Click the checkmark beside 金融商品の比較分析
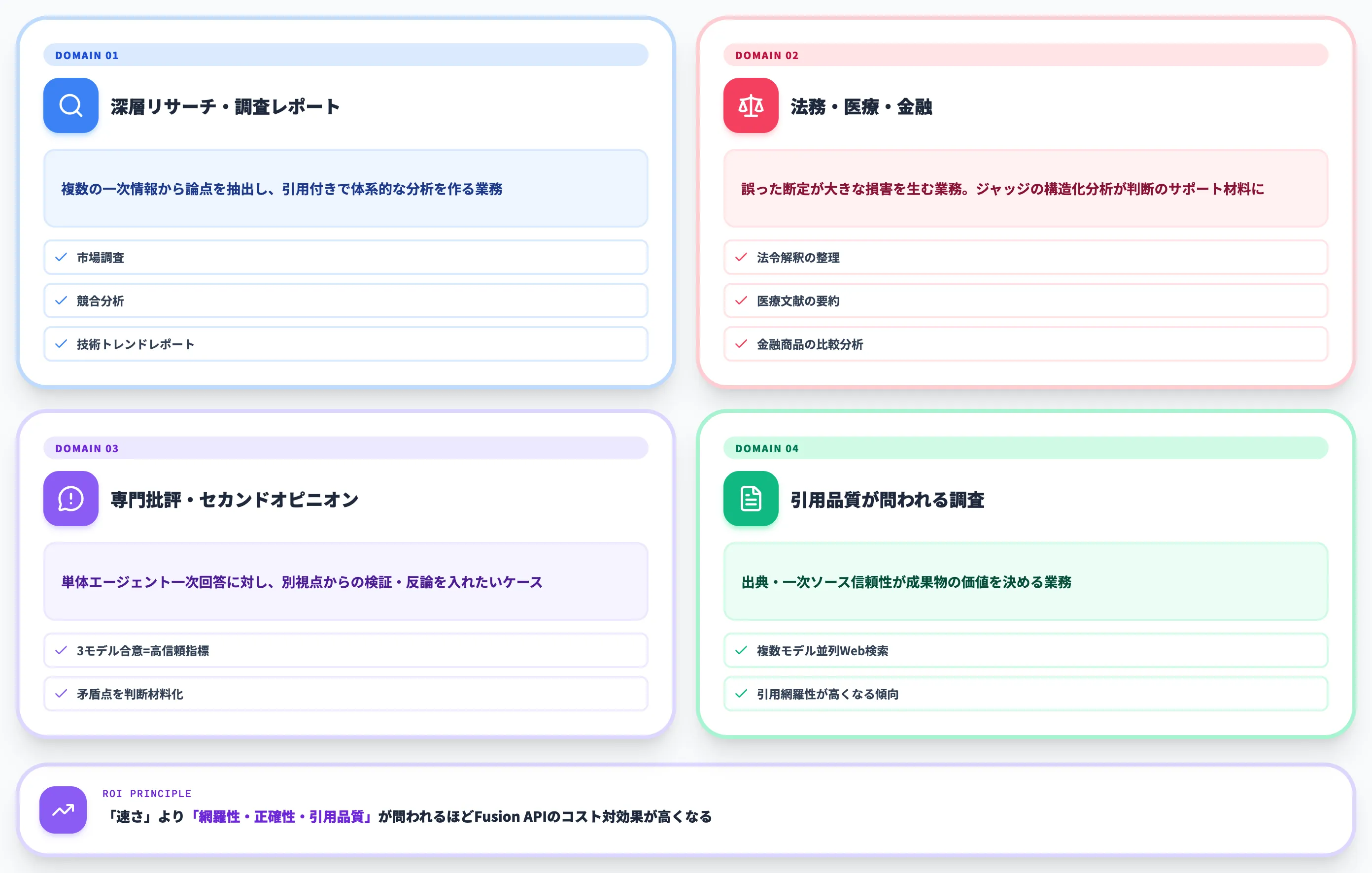The width and height of the screenshot is (1372, 873). pyautogui.click(x=741, y=344)
